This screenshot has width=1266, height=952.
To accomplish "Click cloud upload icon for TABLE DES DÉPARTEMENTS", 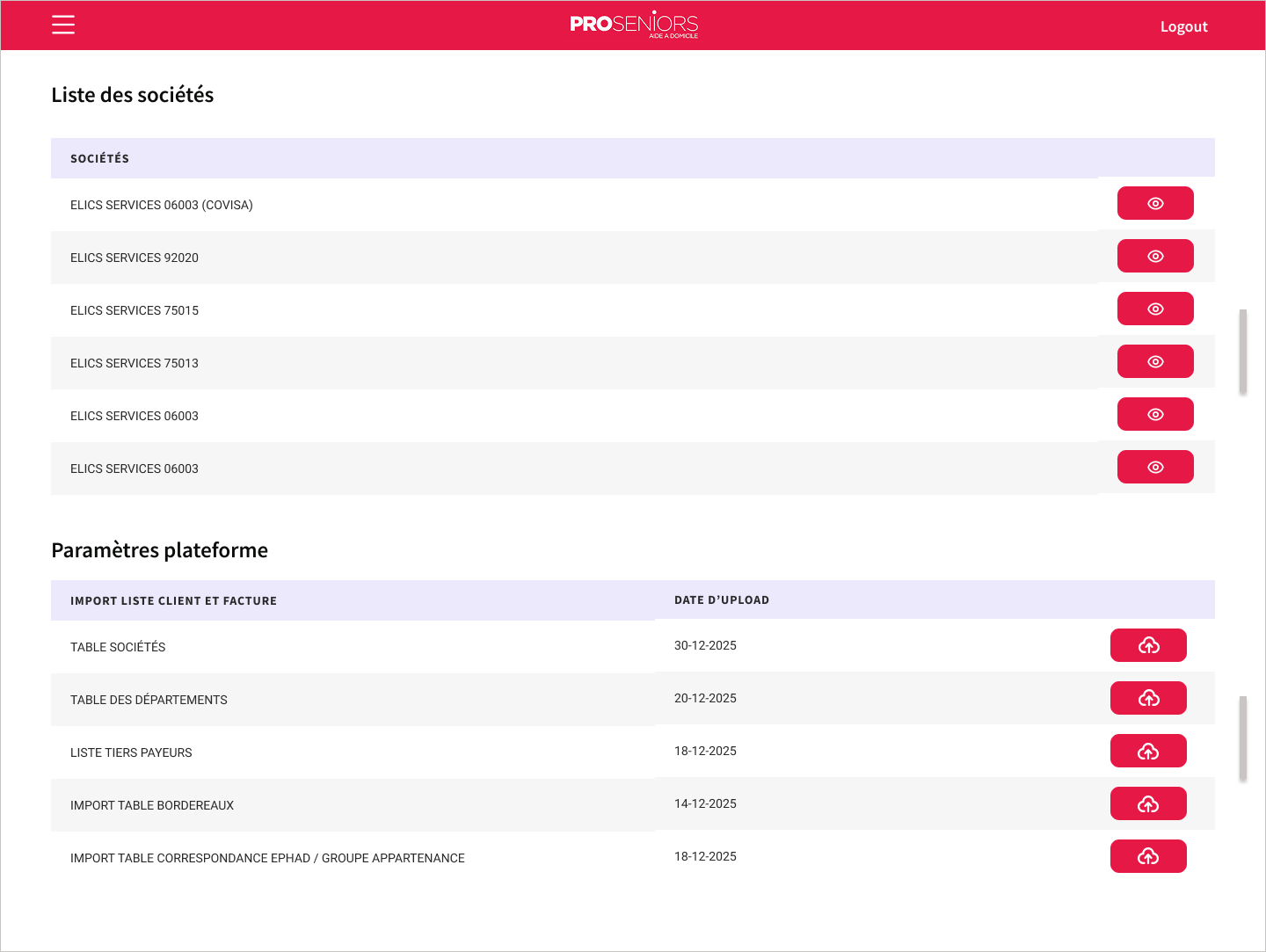I will (1147, 698).
